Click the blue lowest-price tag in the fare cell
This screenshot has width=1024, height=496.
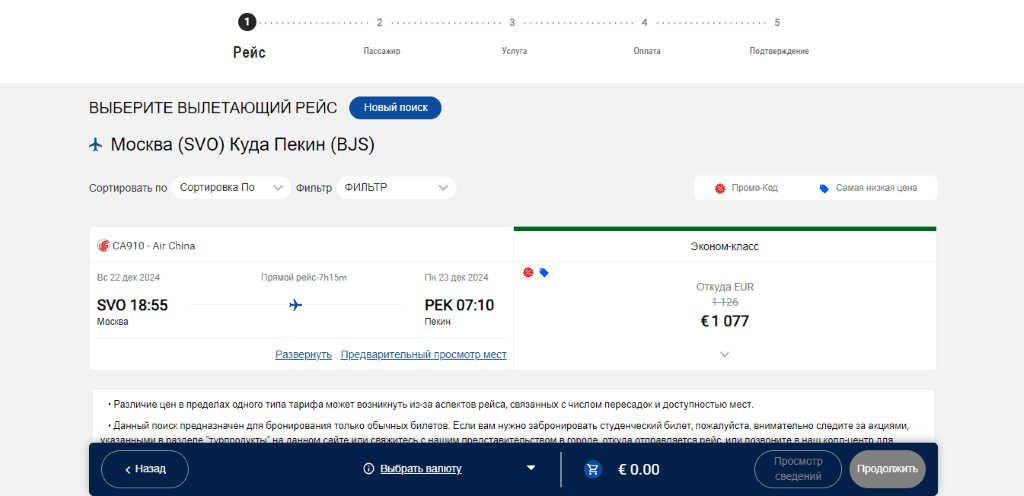tap(543, 273)
